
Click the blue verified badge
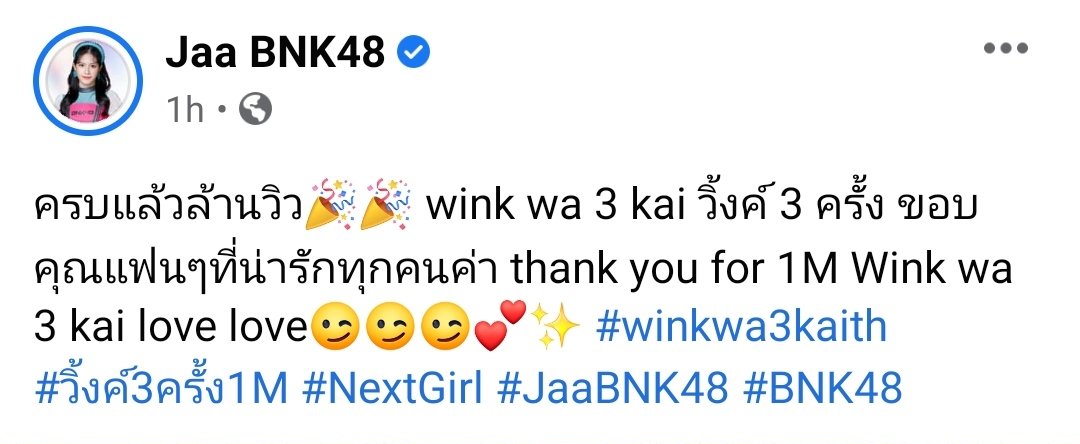pyautogui.click(x=415, y=53)
